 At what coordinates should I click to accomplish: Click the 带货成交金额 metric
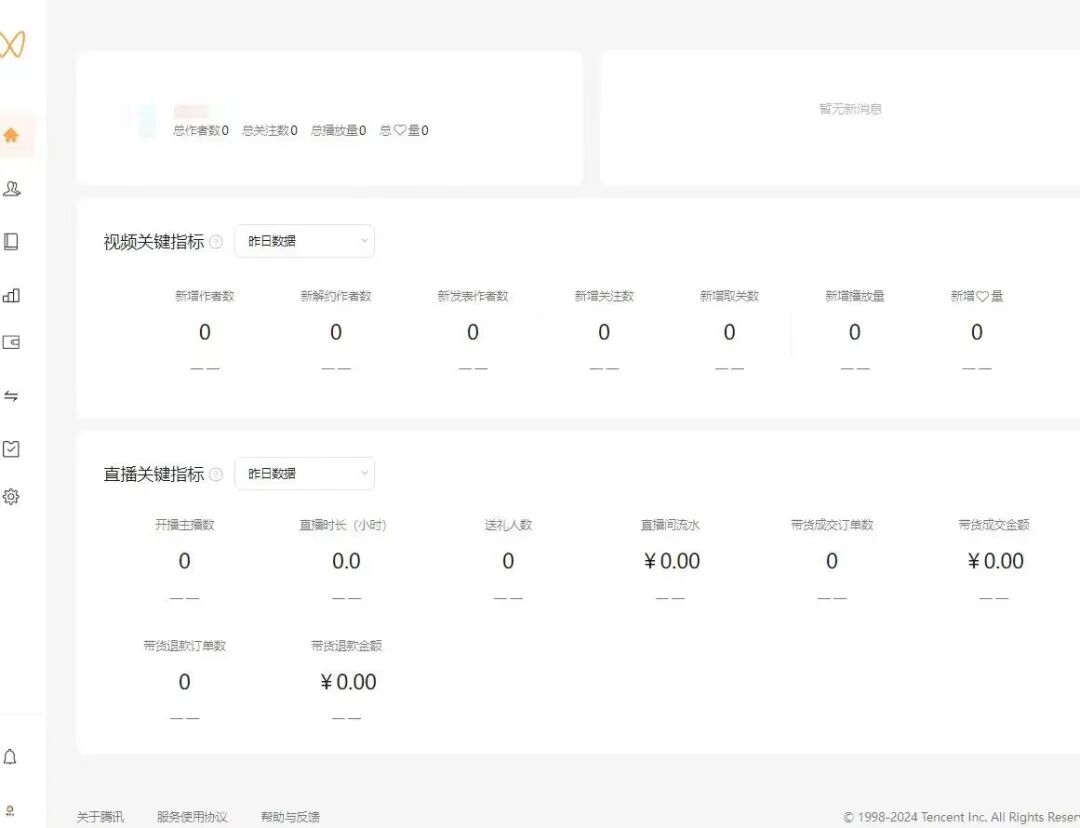pyautogui.click(x=995, y=561)
